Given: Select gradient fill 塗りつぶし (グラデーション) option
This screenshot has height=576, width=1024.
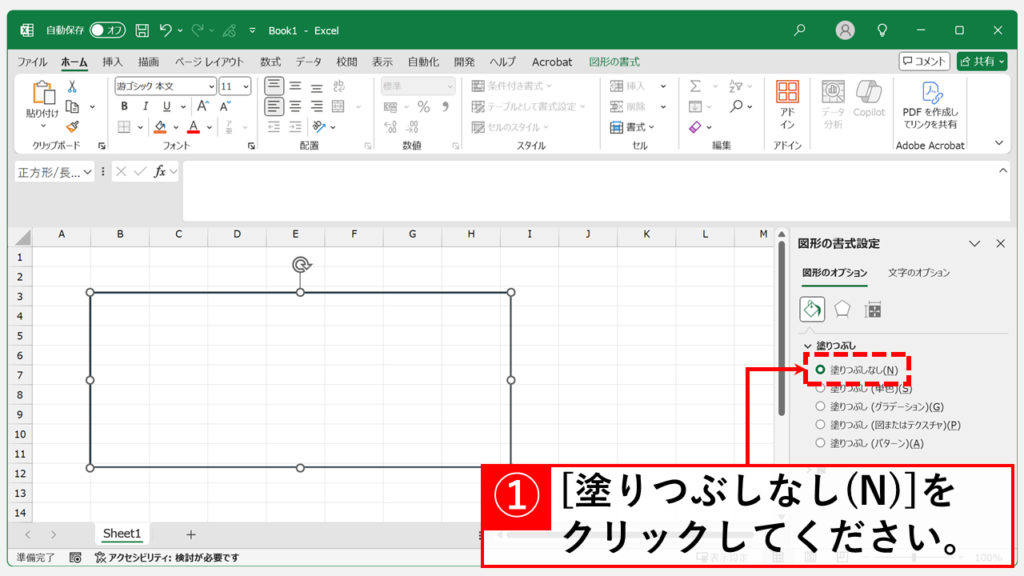Looking at the screenshot, I should [x=821, y=407].
